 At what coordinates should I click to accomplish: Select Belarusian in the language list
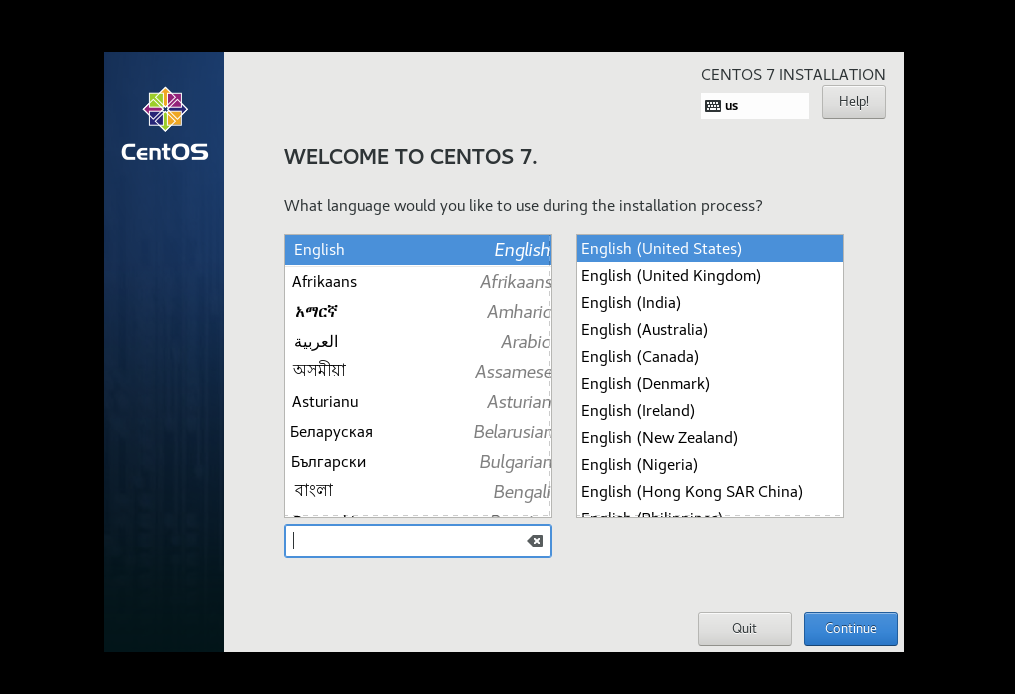tap(418, 432)
